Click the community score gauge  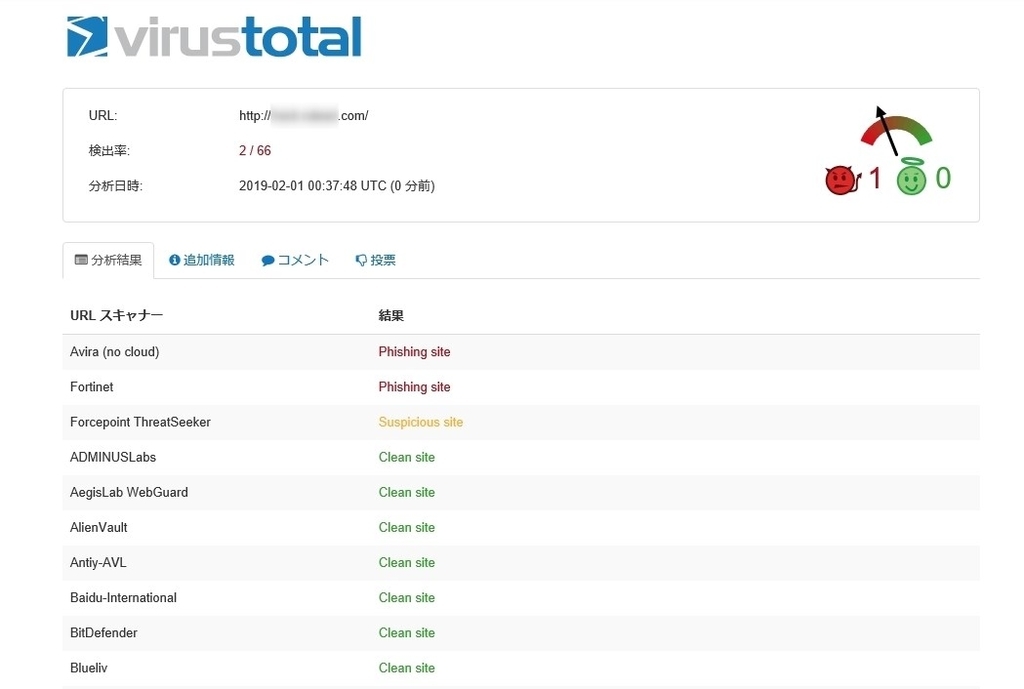point(895,129)
